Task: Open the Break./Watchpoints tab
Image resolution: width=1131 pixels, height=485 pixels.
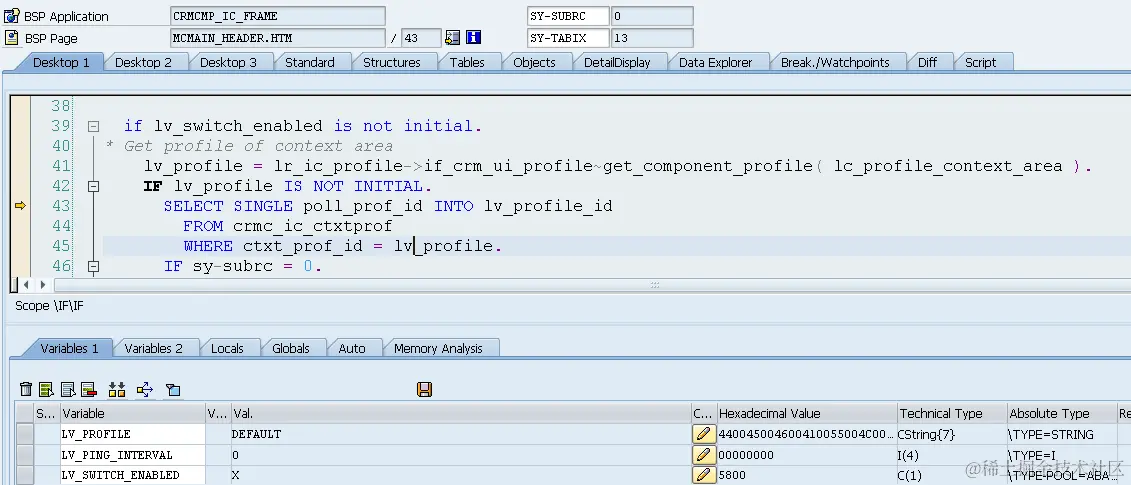Action: click(835, 62)
